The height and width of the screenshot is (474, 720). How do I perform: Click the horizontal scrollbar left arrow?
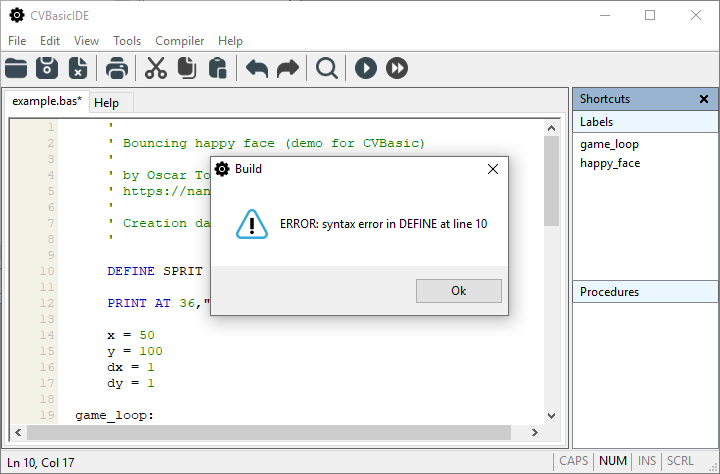pos(18,432)
